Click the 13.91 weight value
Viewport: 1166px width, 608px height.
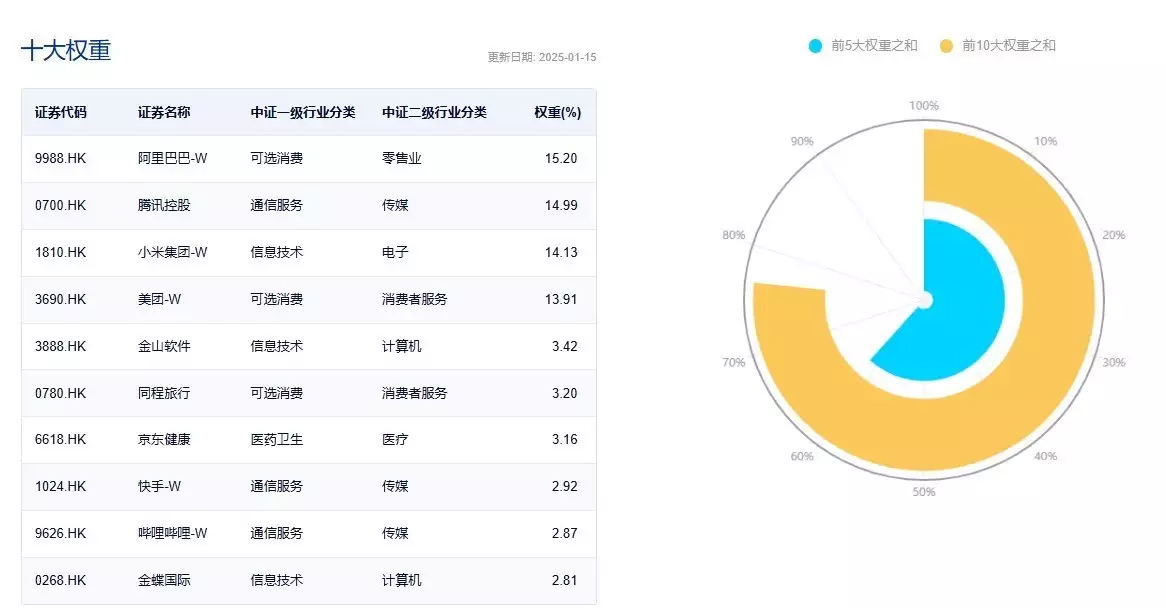coord(561,299)
